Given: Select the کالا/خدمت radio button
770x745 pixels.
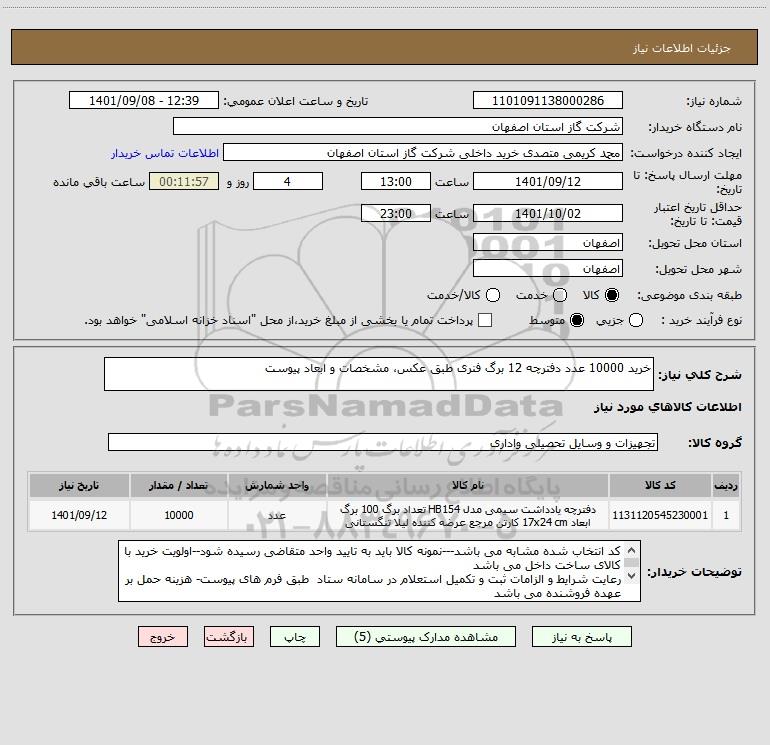Looking at the screenshot, I should pos(493,295).
